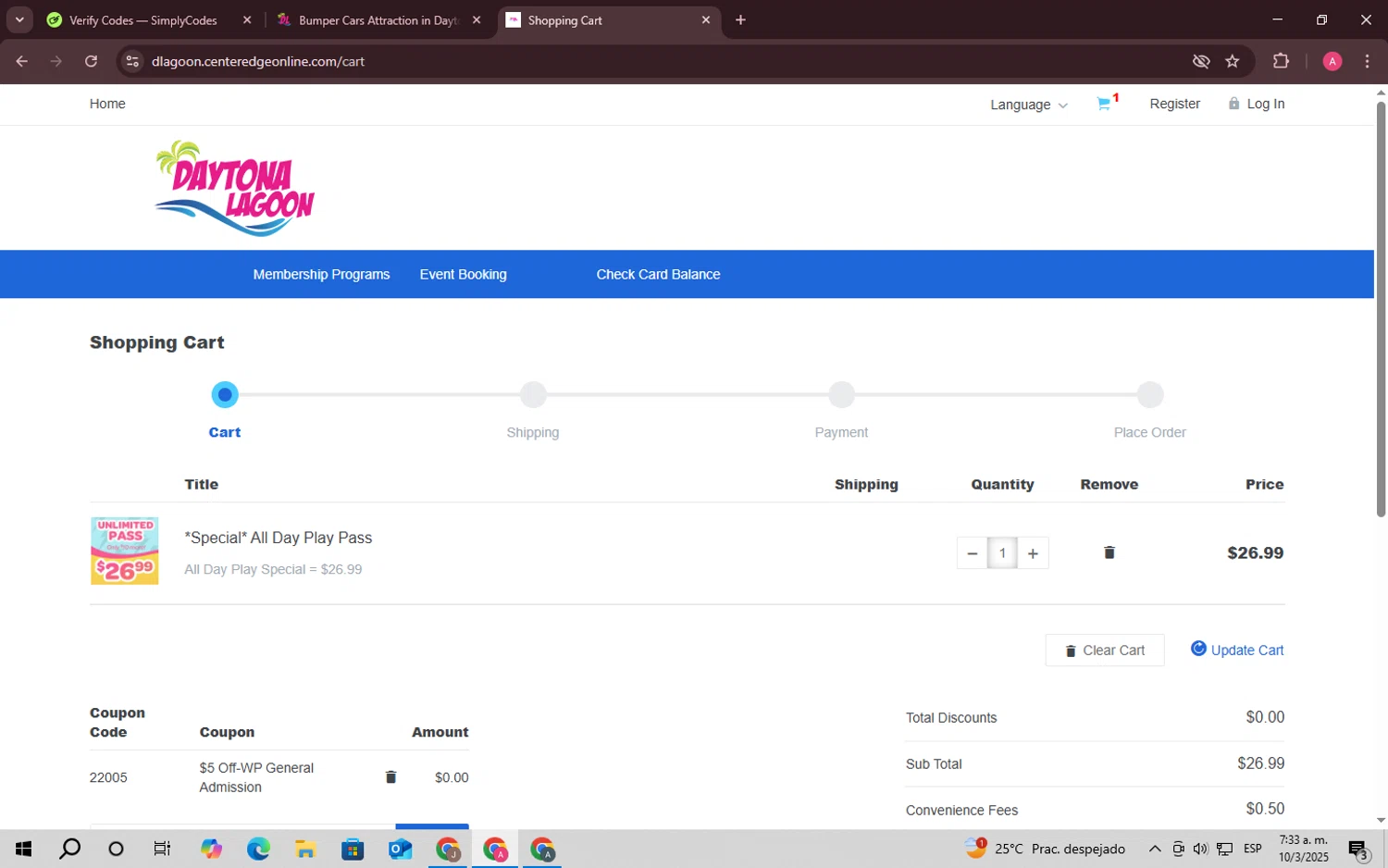Switch to Bumper Cars Attraction tab
This screenshot has width=1388, height=868.
click(378, 20)
